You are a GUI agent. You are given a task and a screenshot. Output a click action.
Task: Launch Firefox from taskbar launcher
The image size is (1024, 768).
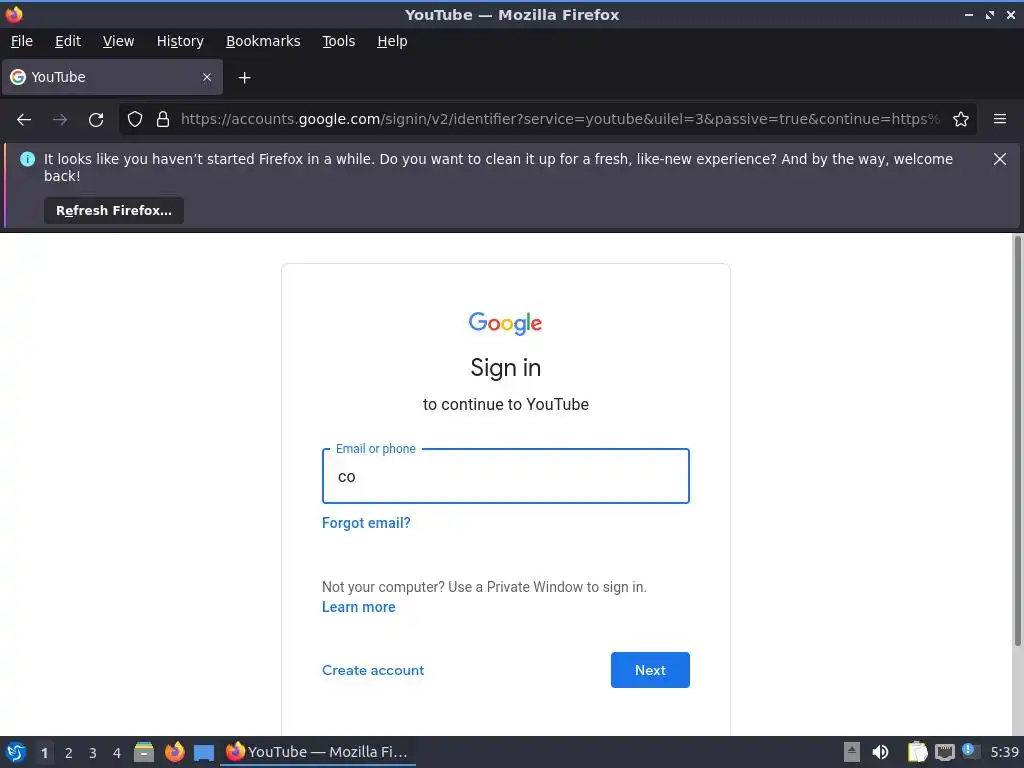[x=174, y=752]
